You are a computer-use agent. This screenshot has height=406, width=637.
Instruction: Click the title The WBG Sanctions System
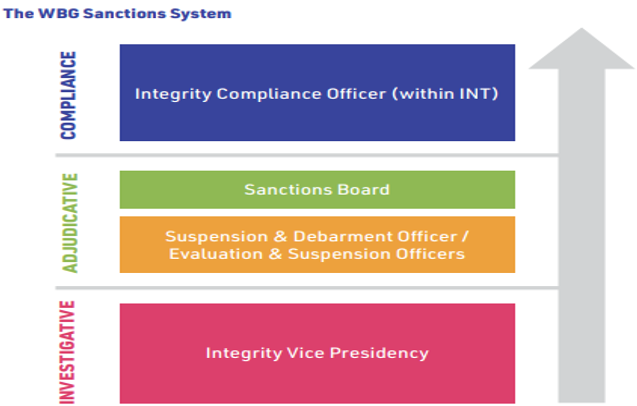[117, 13]
